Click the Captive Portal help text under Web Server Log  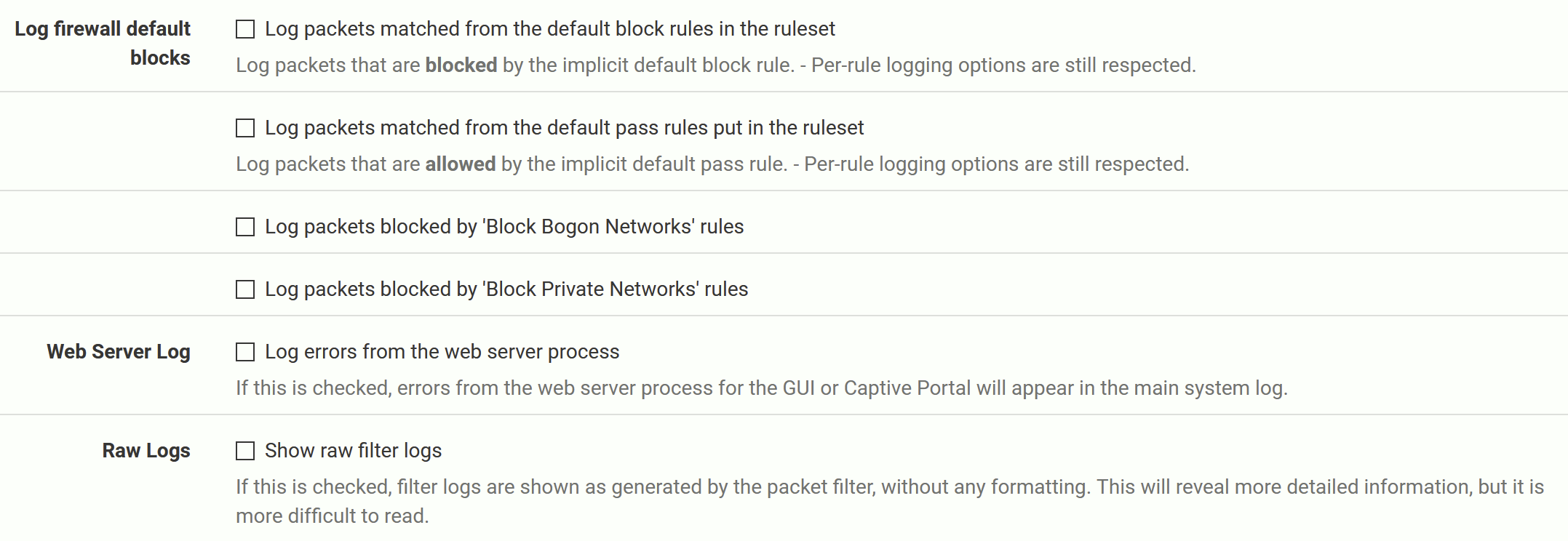(761, 388)
